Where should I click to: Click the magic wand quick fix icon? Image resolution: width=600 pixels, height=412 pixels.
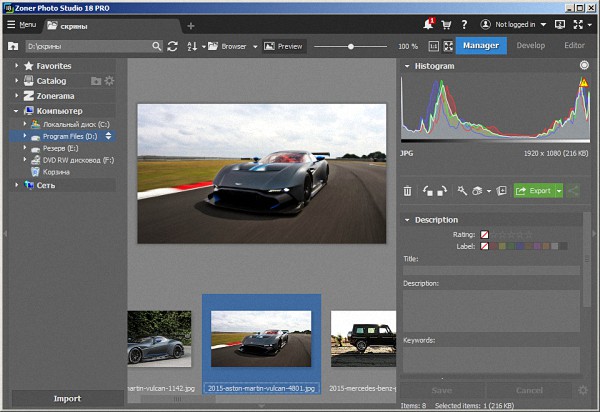coord(462,191)
